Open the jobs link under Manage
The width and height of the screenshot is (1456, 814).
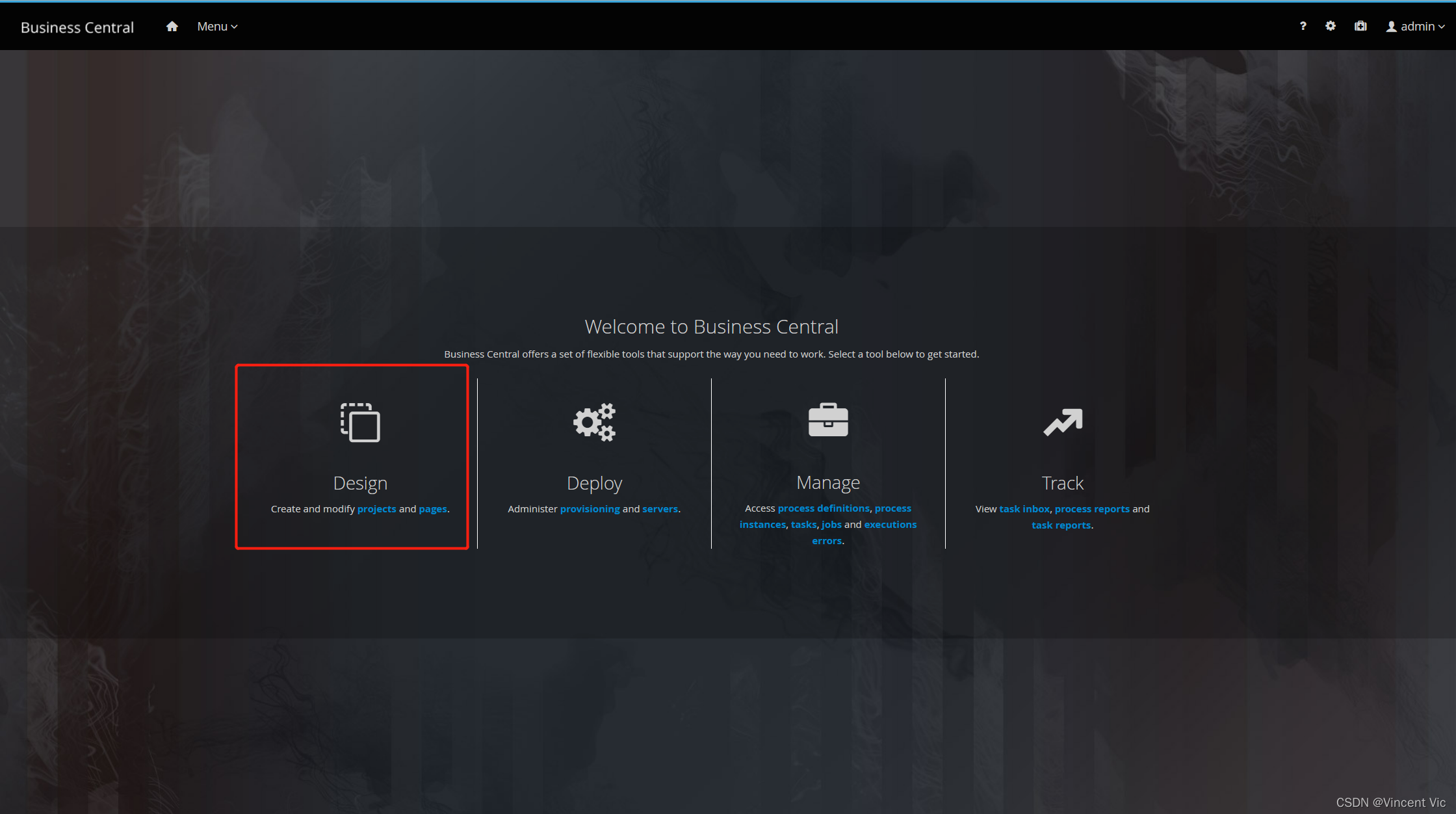point(831,525)
